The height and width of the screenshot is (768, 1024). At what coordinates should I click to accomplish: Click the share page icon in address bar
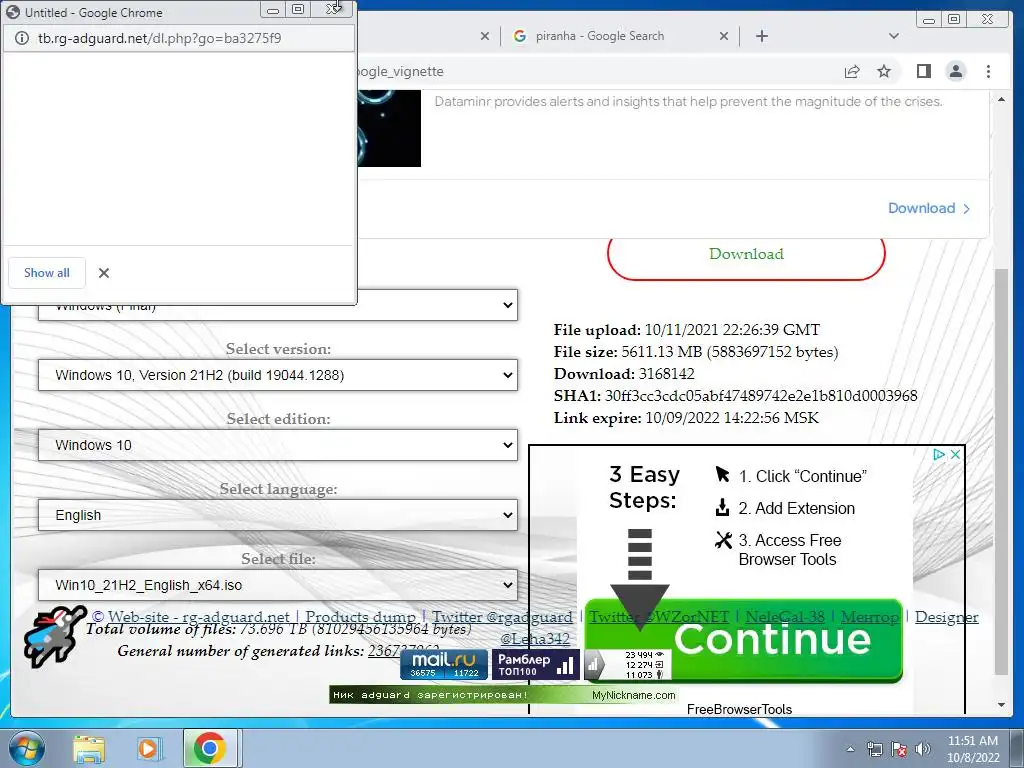[852, 71]
